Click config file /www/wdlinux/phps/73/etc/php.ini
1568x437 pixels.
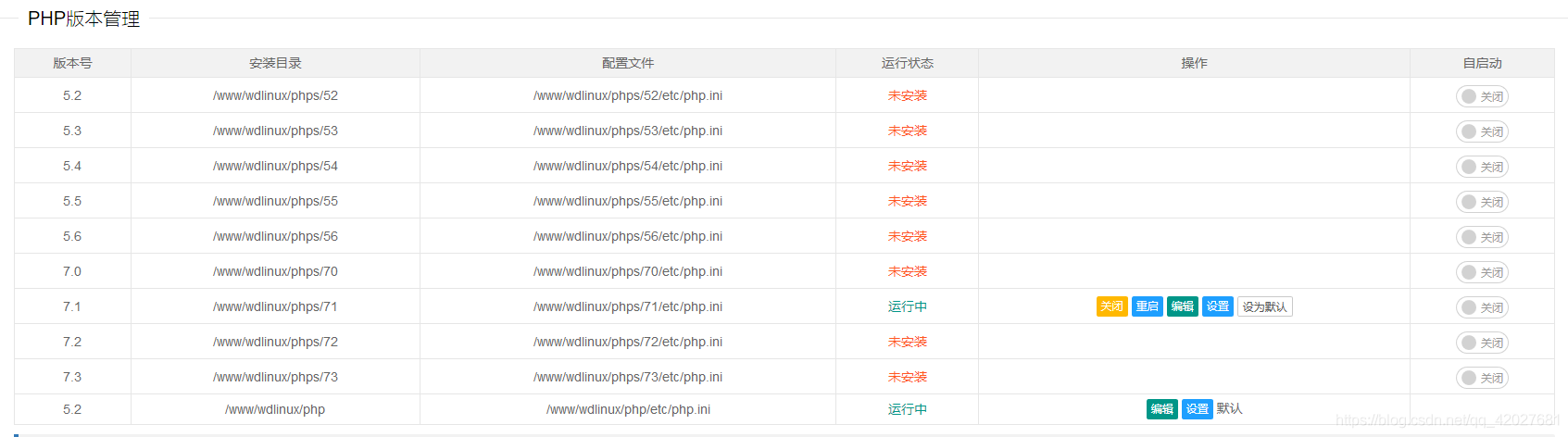pos(628,377)
